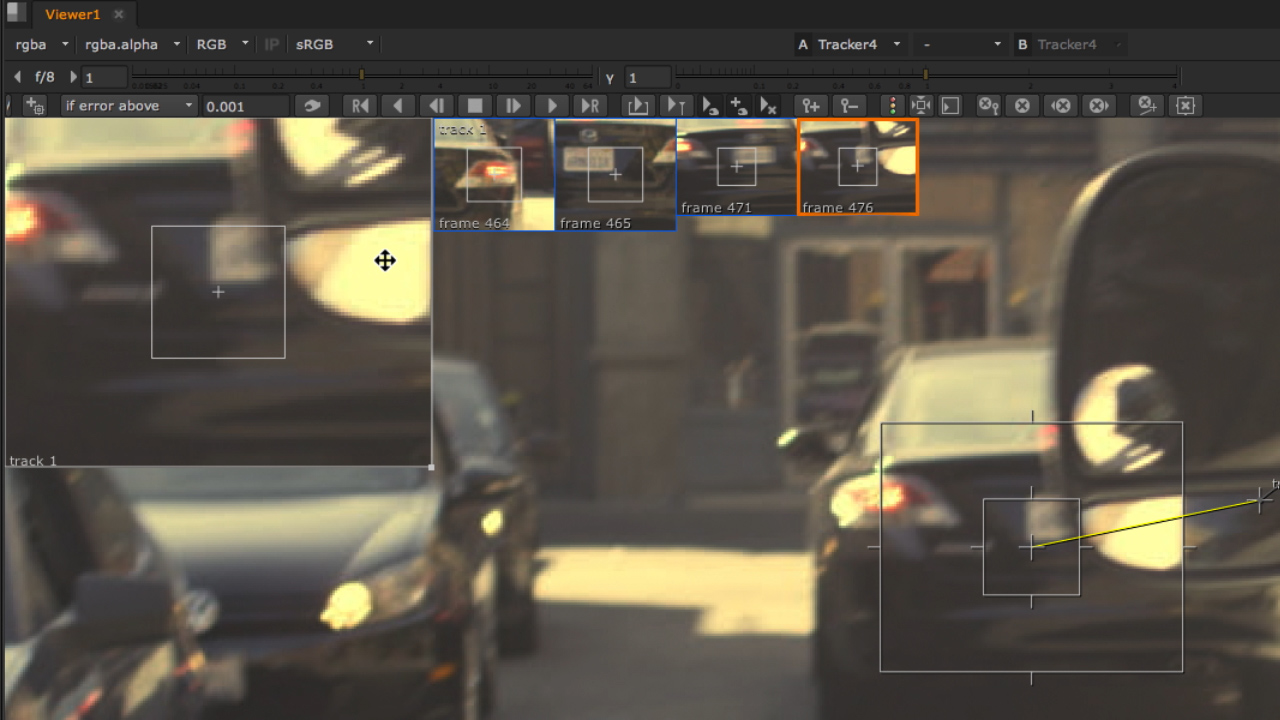The image size is (1280, 720).
Task: Click the zoom window resize corner handle
Action: [x=431, y=466]
